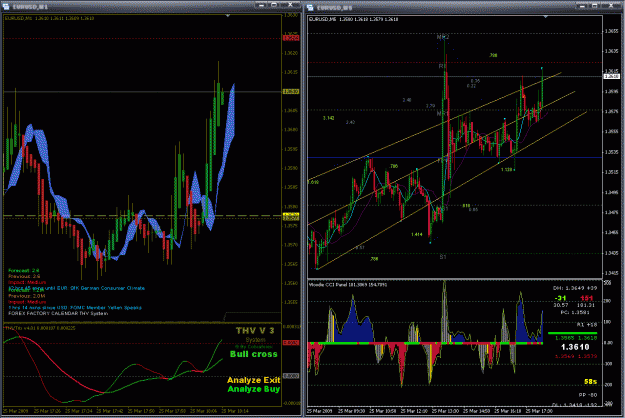Click the 'PP -80' pivot label
Viewport: 625px width, 418px height.
pyautogui.click(x=588, y=395)
